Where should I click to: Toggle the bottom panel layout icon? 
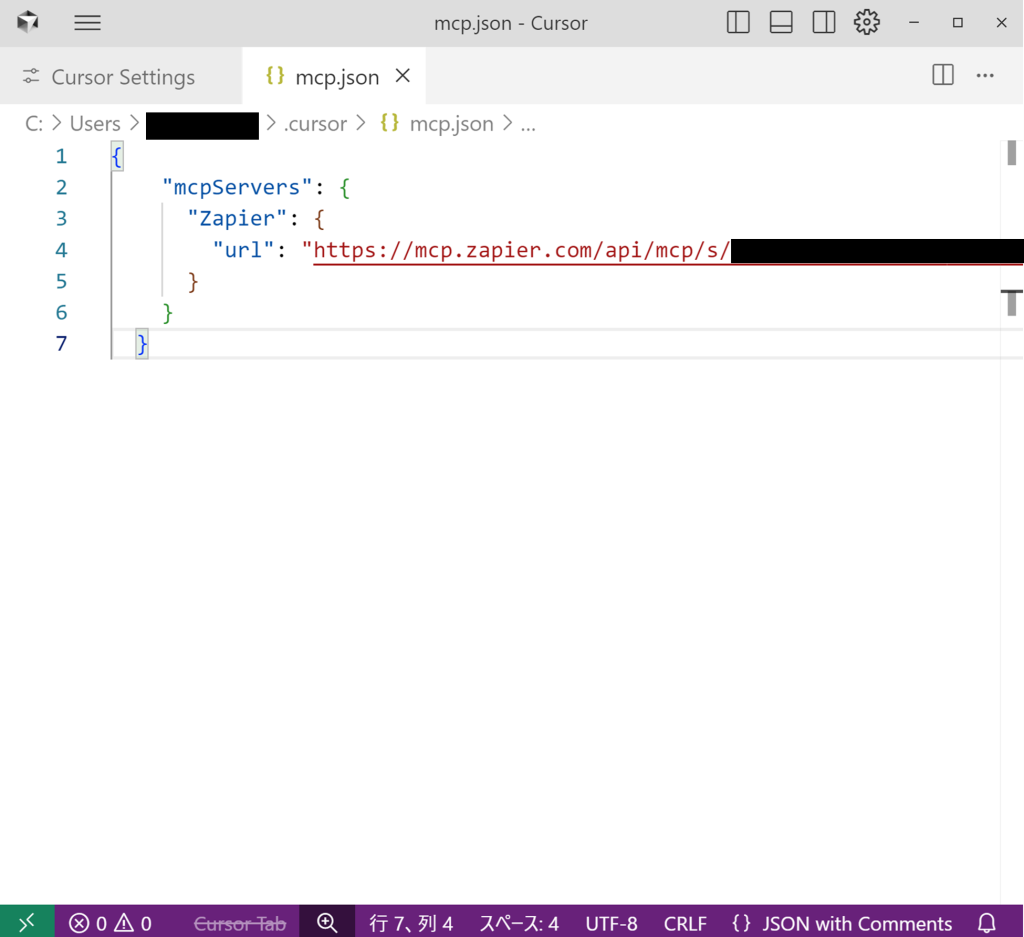(781, 23)
